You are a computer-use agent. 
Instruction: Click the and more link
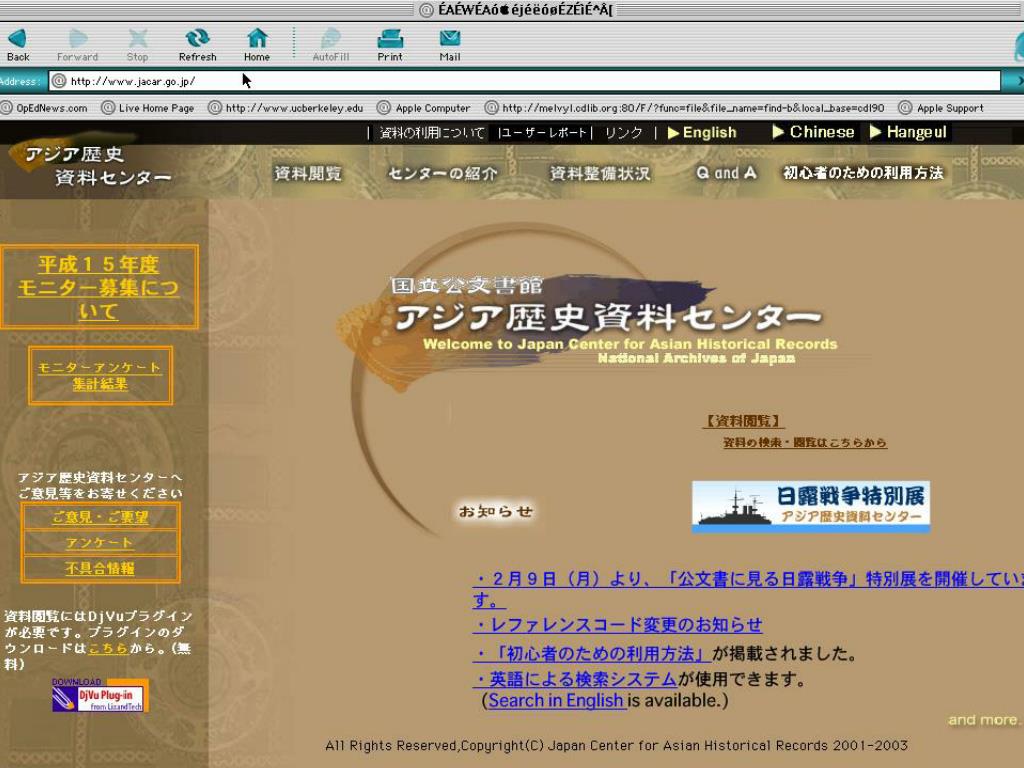coord(984,720)
